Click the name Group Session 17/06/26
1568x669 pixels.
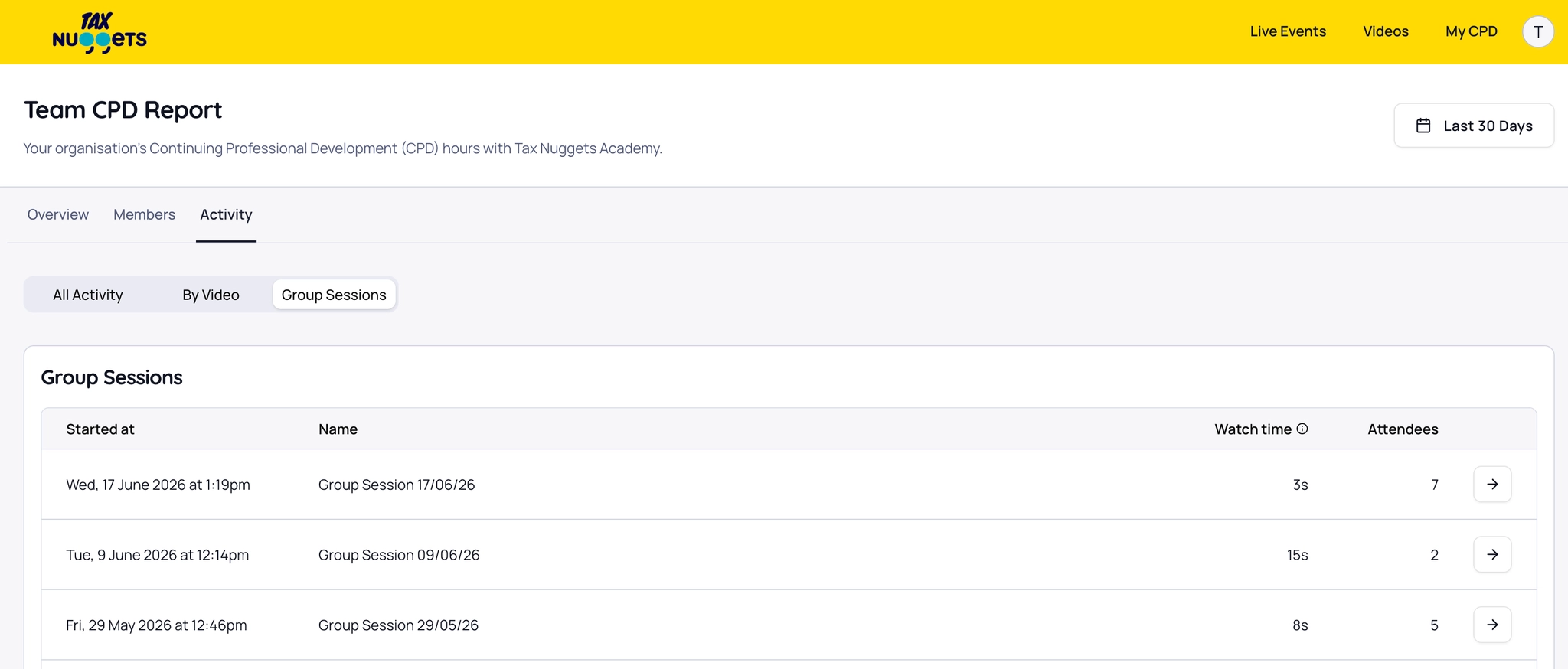397,485
